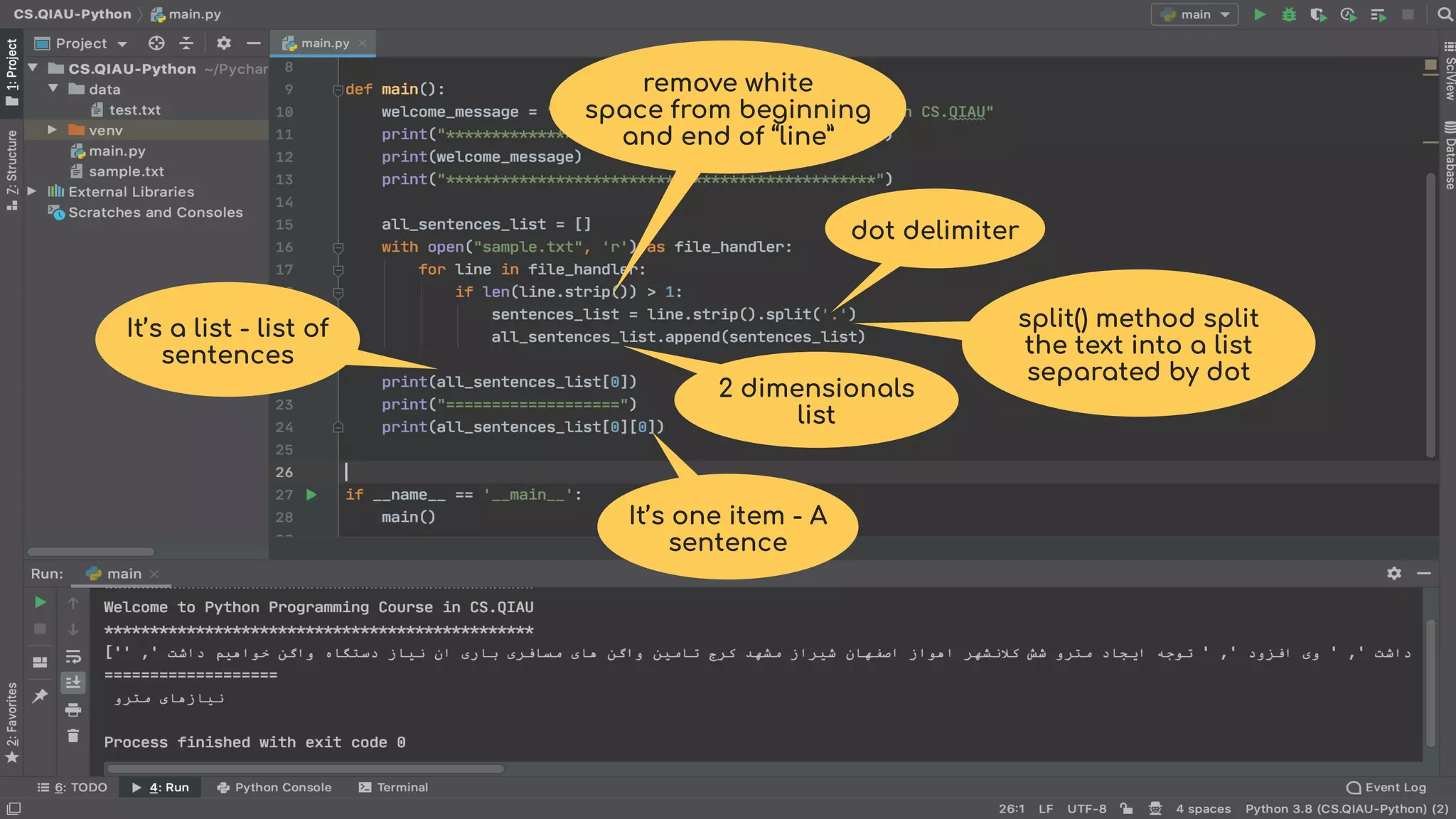This screenshot has height=819, width=1456.
Task: Click Run with Coverage icon
Action: coord(1318,14)
